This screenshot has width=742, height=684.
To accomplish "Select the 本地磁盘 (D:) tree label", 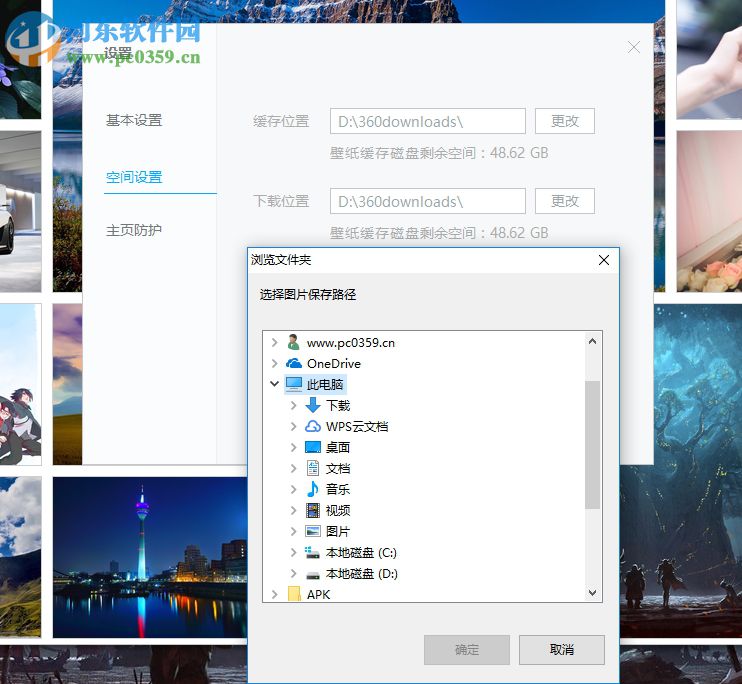I will (x=362, y=573).
